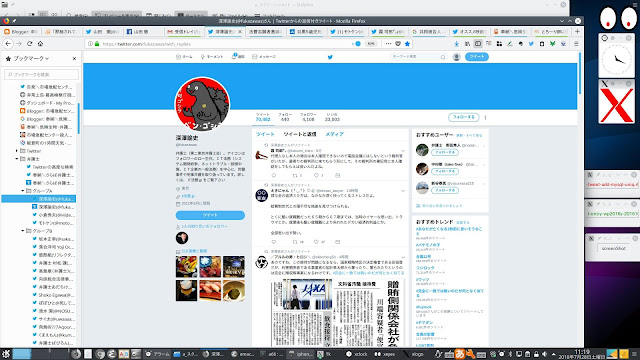Open the first tweet's dropdown caret

coord(403,151)
